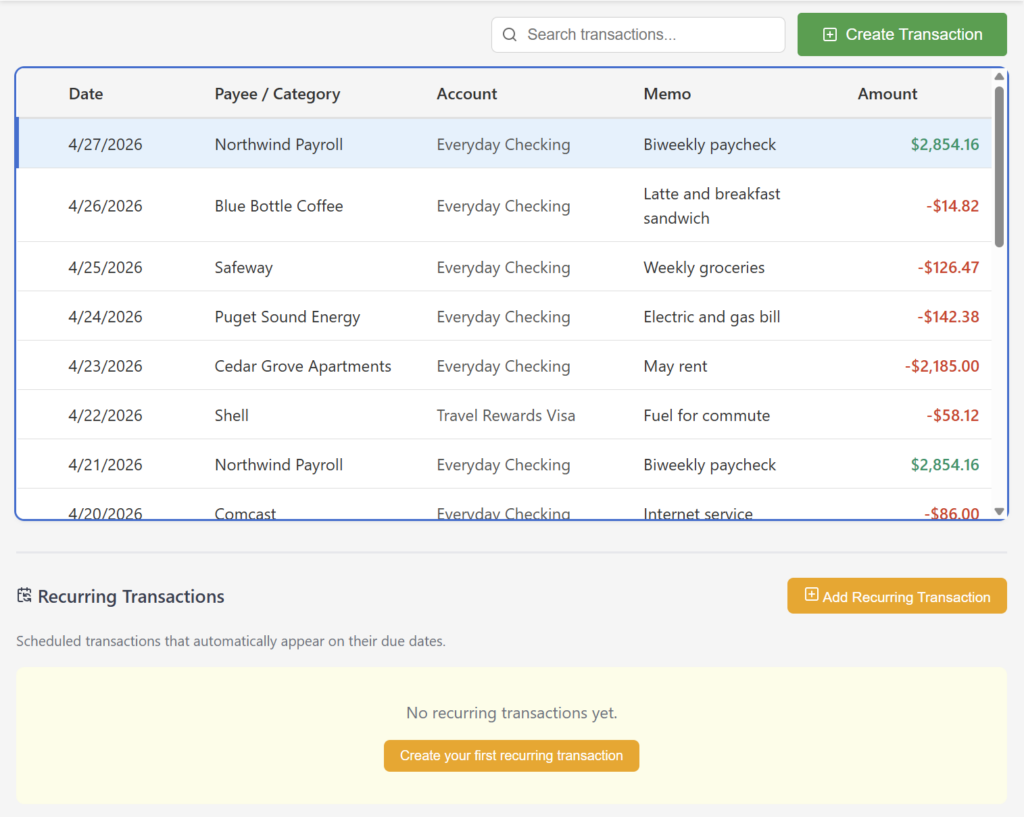Click the search magnifier icon
This screenshot has height=817, width=1024.
pos(510,35)
